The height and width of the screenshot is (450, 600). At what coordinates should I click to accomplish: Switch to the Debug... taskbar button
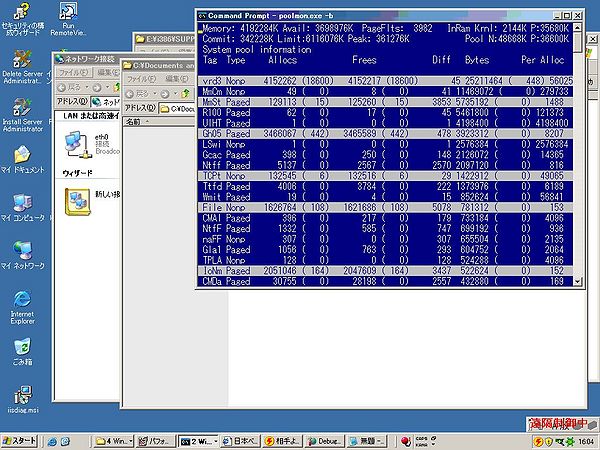click(326, 442)
